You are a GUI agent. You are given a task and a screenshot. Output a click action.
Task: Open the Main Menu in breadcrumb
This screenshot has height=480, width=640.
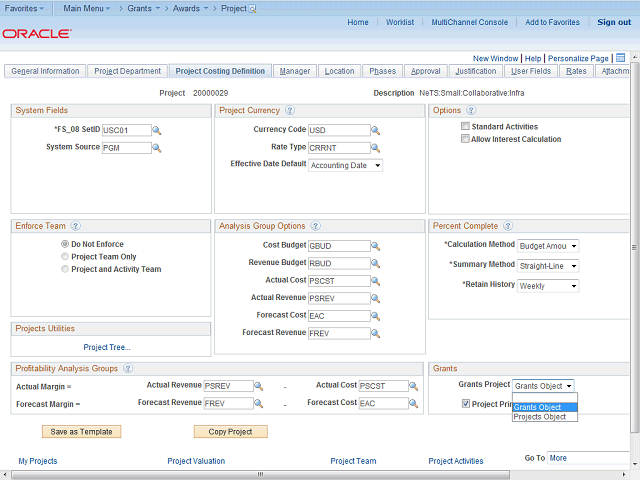(x=86, y=7)
